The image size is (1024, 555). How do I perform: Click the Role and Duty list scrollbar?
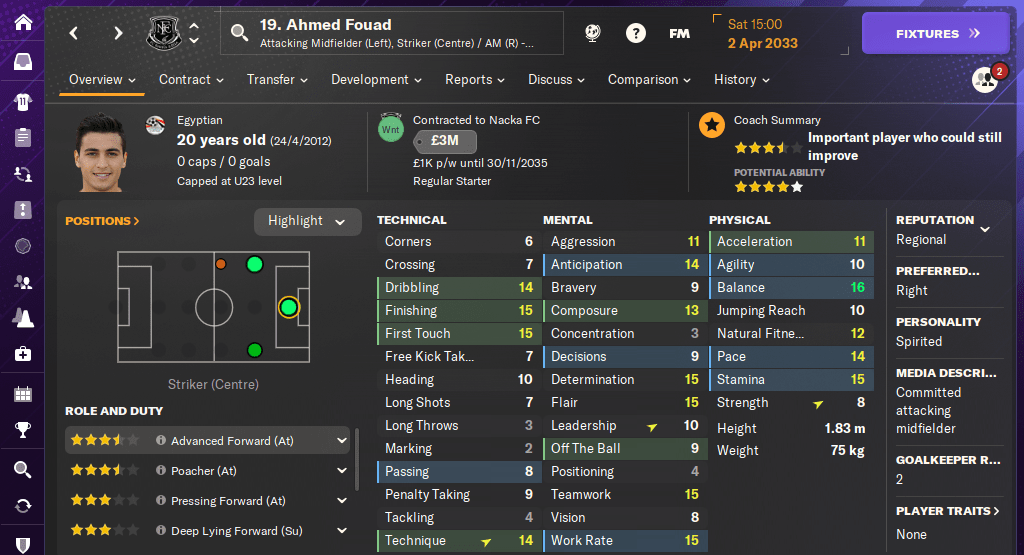(x=356, y=462)
